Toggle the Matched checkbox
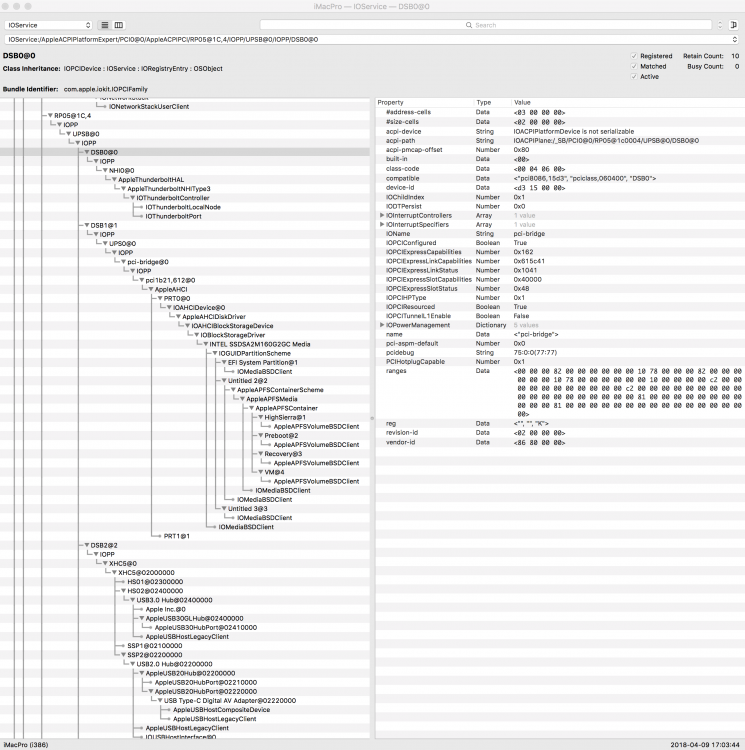The image size is (745, 750). pos(634,66)
